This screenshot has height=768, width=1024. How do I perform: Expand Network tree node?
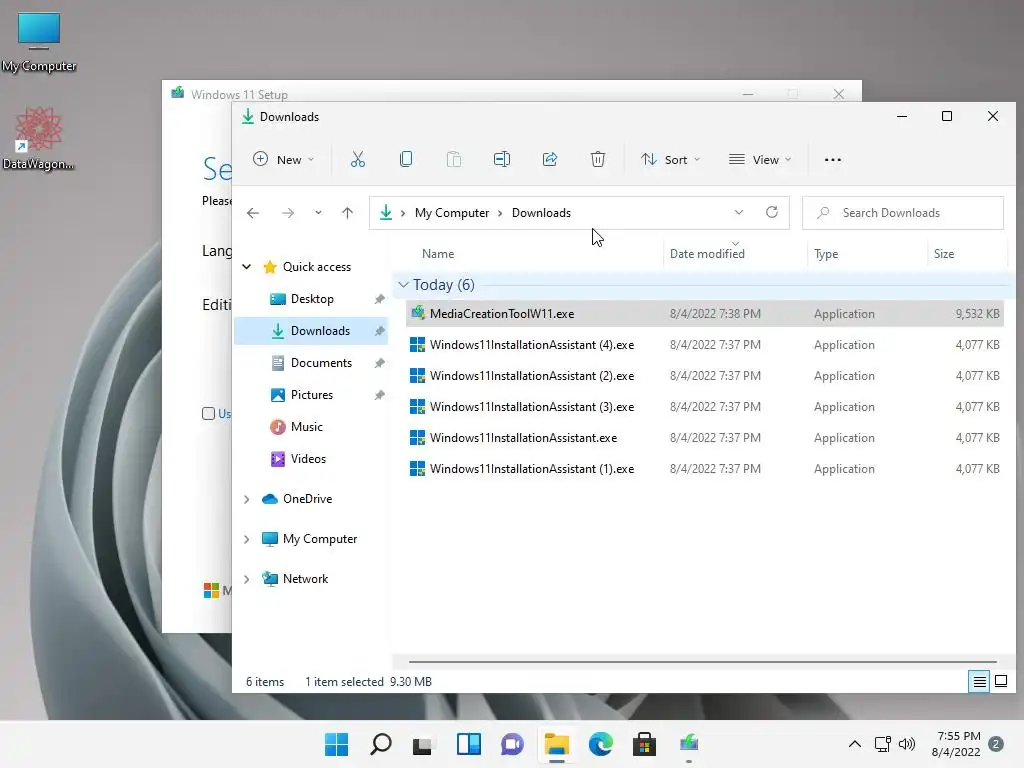click(247, 579)
